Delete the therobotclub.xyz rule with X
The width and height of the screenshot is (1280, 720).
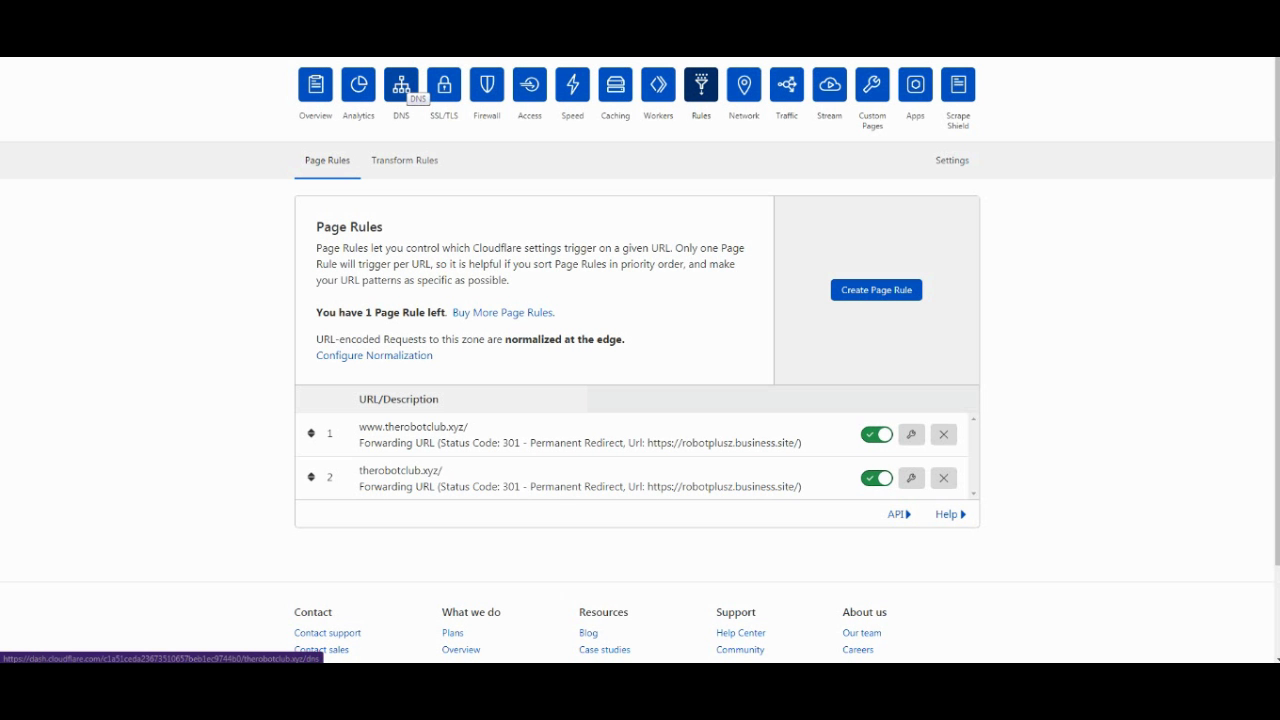pyautogui.click(x=943, y=478)
